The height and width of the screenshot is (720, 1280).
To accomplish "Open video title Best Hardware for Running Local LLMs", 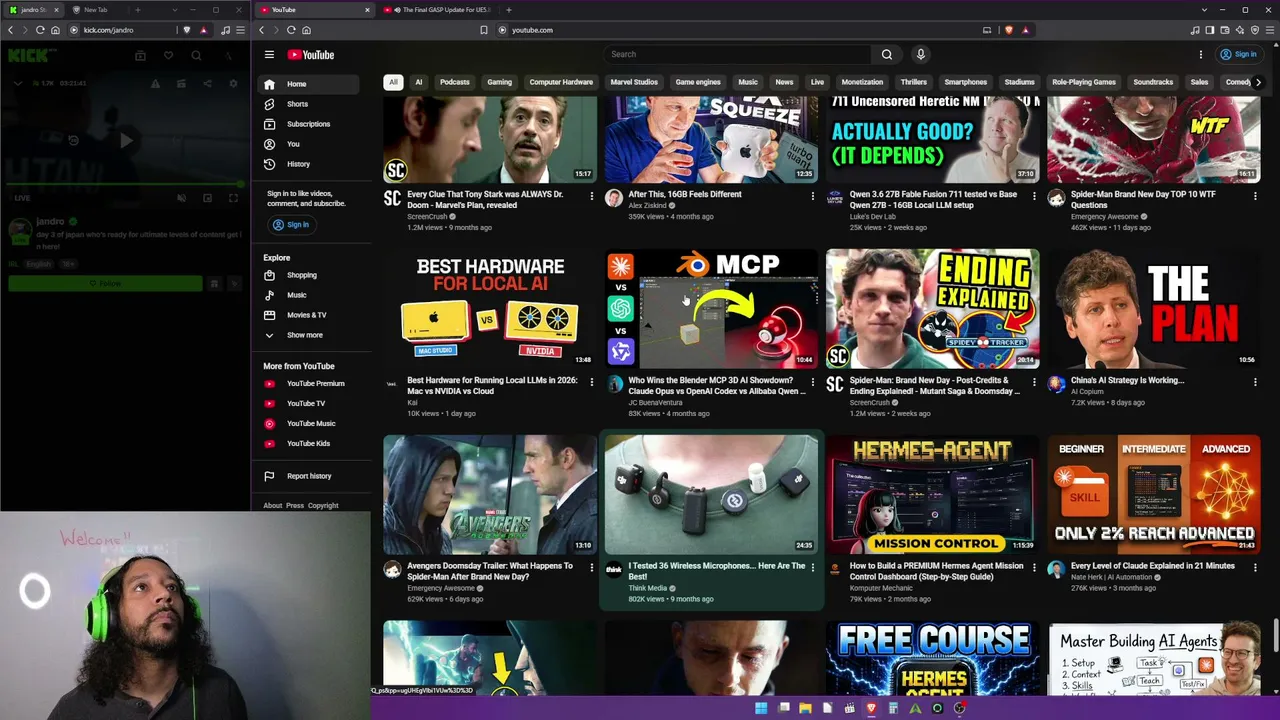I will tap(492, 385).
